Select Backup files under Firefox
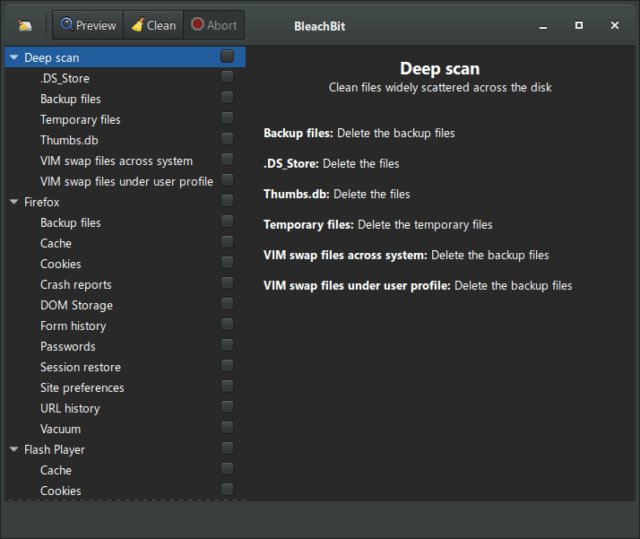640x539 pixels. pos(125,222)
